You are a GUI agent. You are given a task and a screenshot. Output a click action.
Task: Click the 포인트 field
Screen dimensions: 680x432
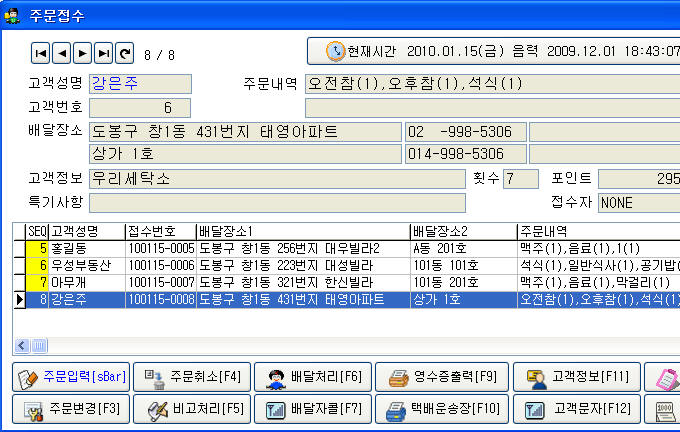[x=639, y=179]
